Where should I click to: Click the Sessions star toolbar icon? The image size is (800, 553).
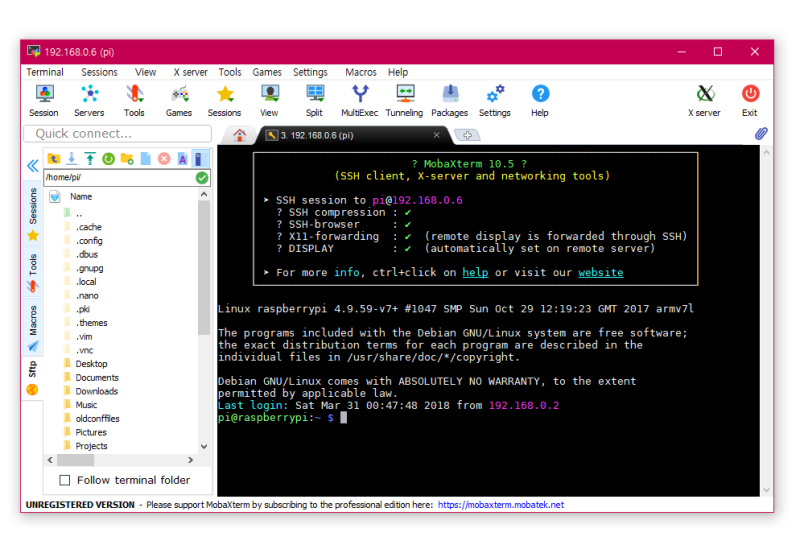[x=224, y=101]
